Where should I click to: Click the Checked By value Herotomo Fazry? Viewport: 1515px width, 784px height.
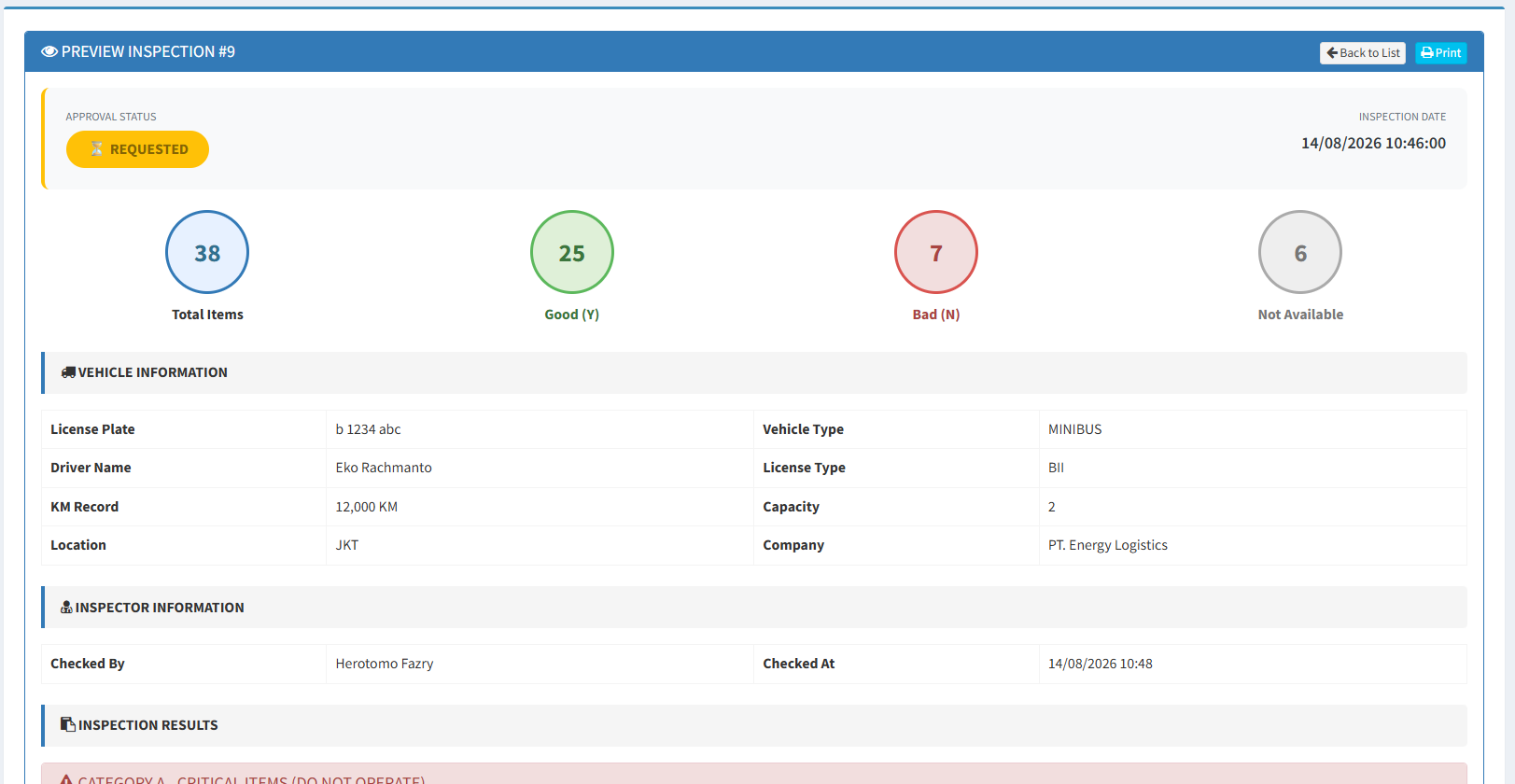[384, 664]
